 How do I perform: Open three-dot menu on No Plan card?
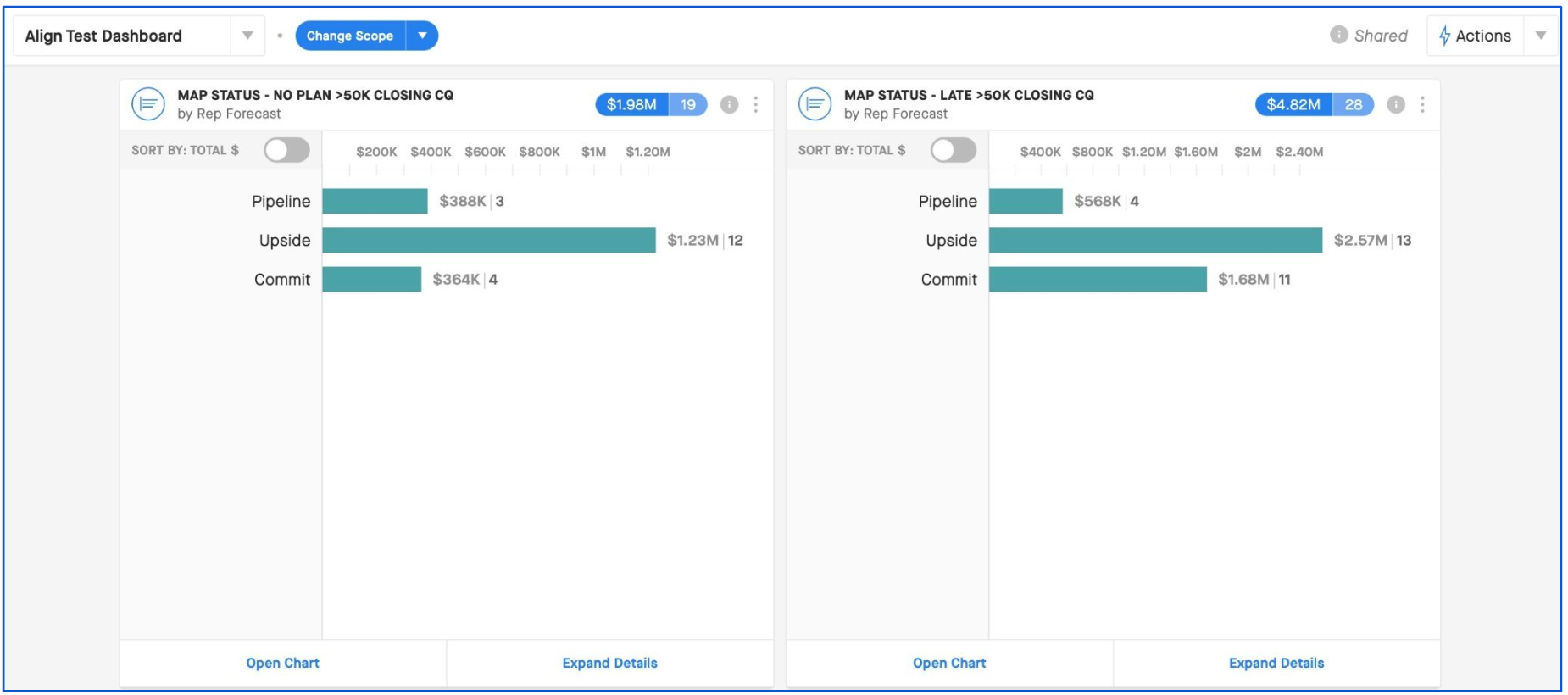point(756,104)
